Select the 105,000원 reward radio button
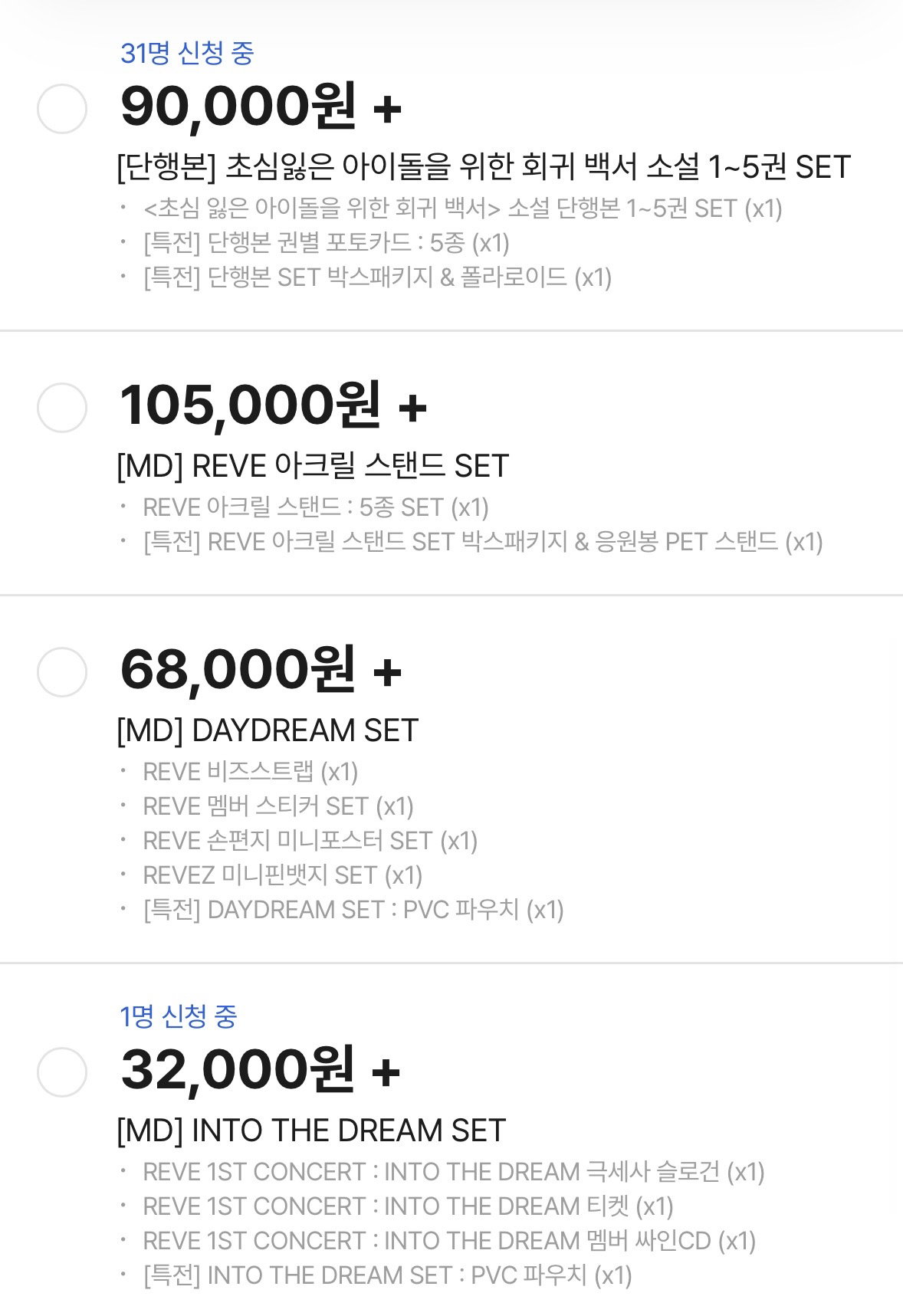 pyautogui.click(x=62, y=408)
